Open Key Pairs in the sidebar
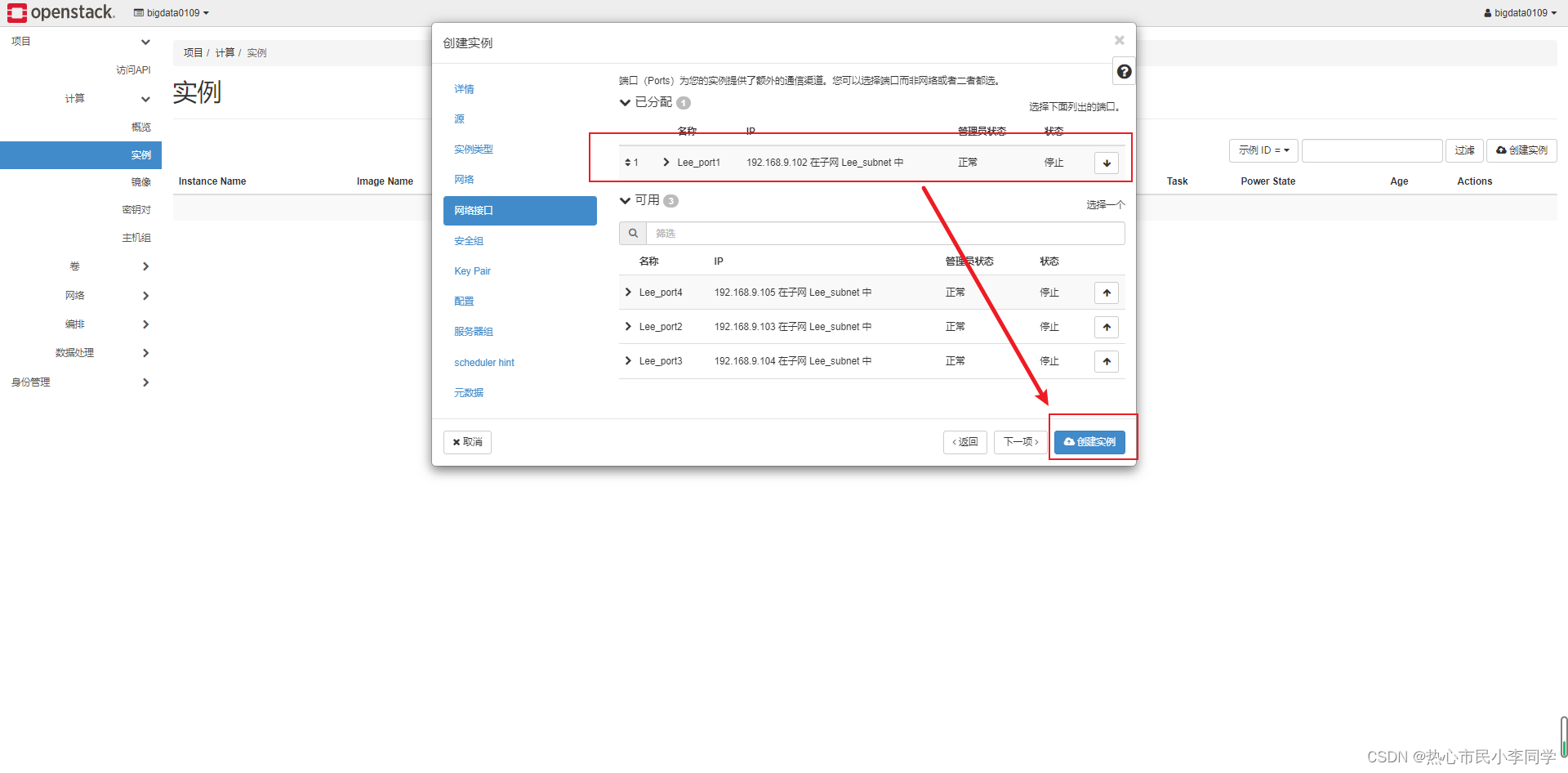This screenshot has width=1568, height=773. [136, 210]
